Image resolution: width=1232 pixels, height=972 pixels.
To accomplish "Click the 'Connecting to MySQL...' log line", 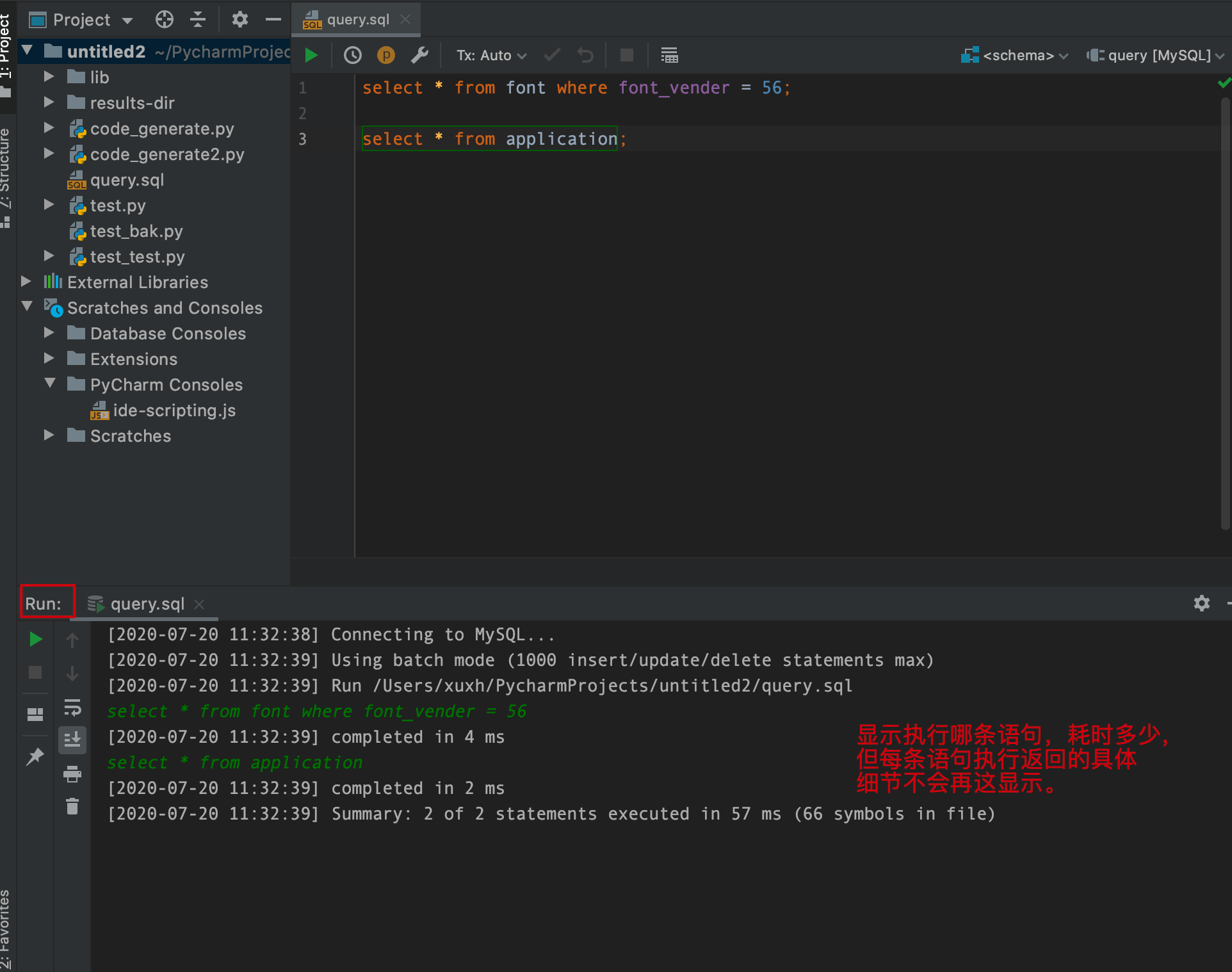I will pyautogui.click(x=331, y=635).
